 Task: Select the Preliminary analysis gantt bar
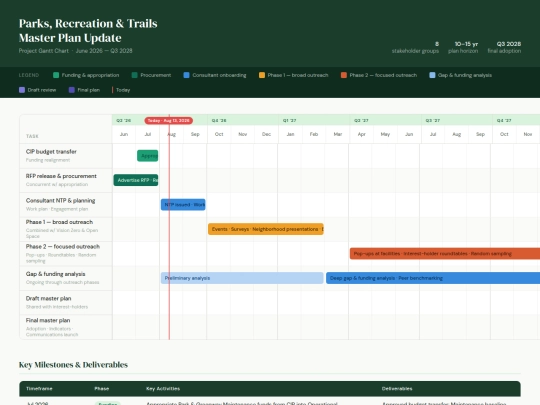point(242,278)
